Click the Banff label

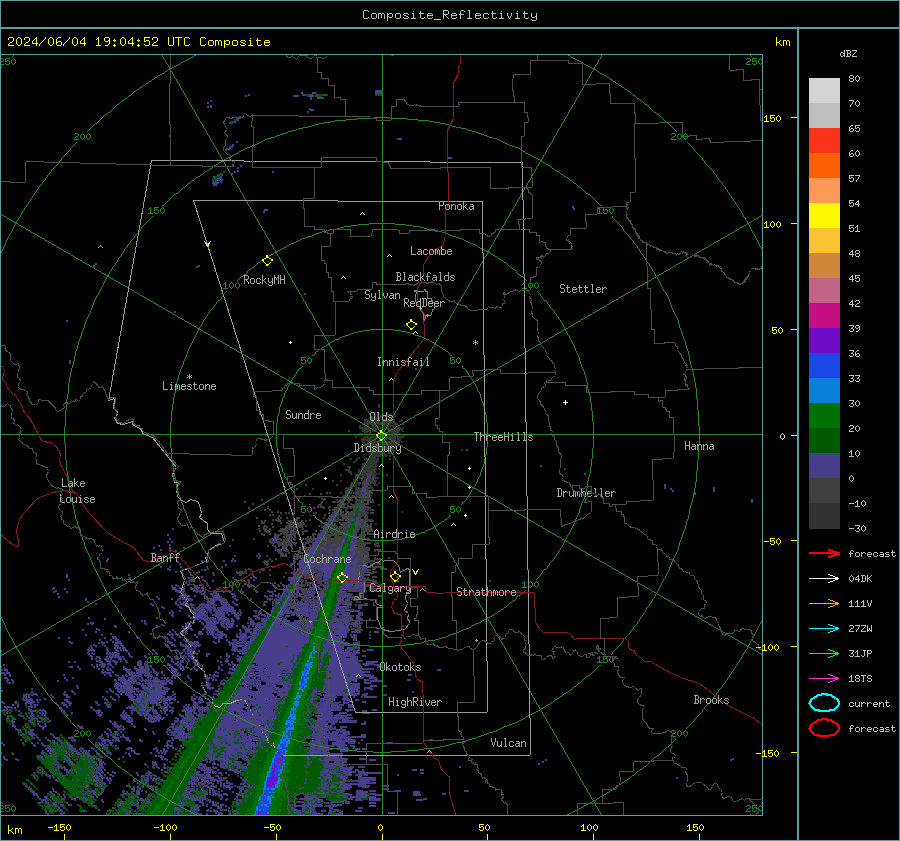(x=165, y=557)
